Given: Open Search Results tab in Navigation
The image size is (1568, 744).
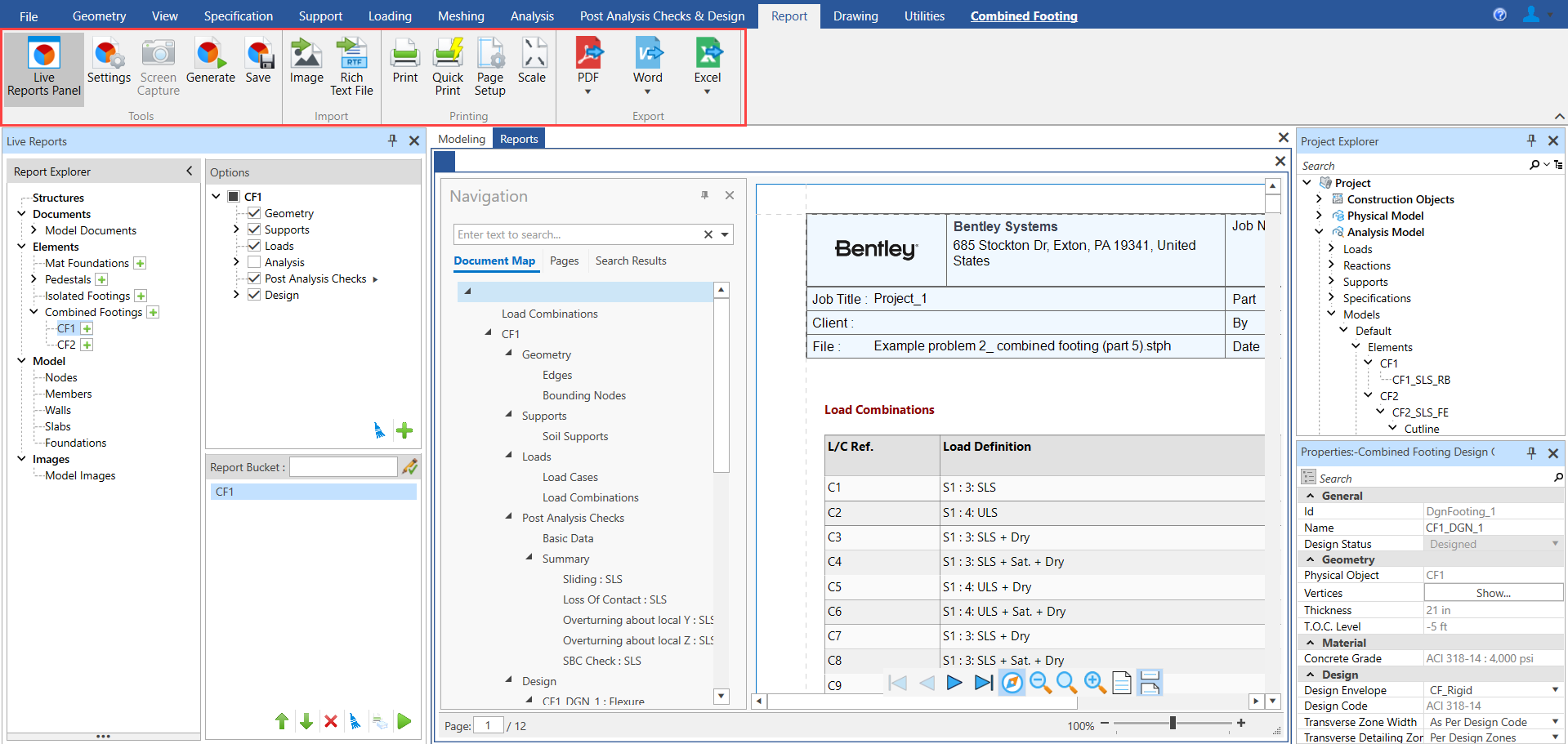Looking at the screenshot, I should (x=631, y=261).
